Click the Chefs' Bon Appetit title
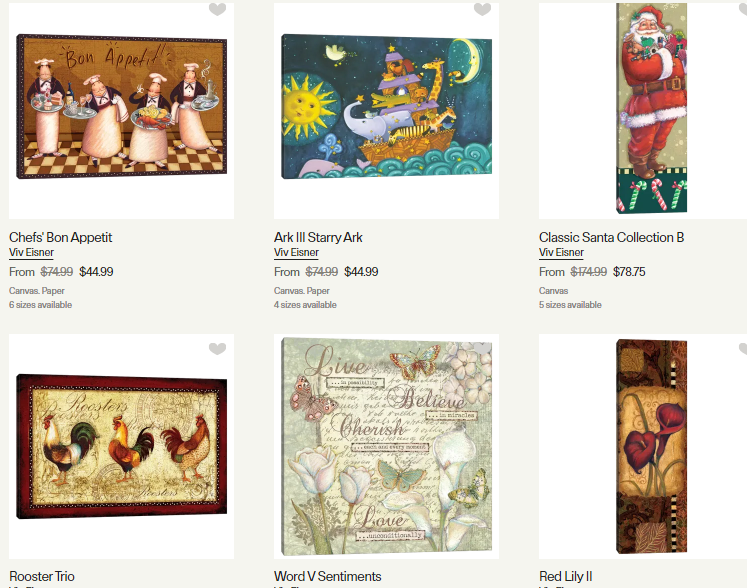 click(61, 237)
